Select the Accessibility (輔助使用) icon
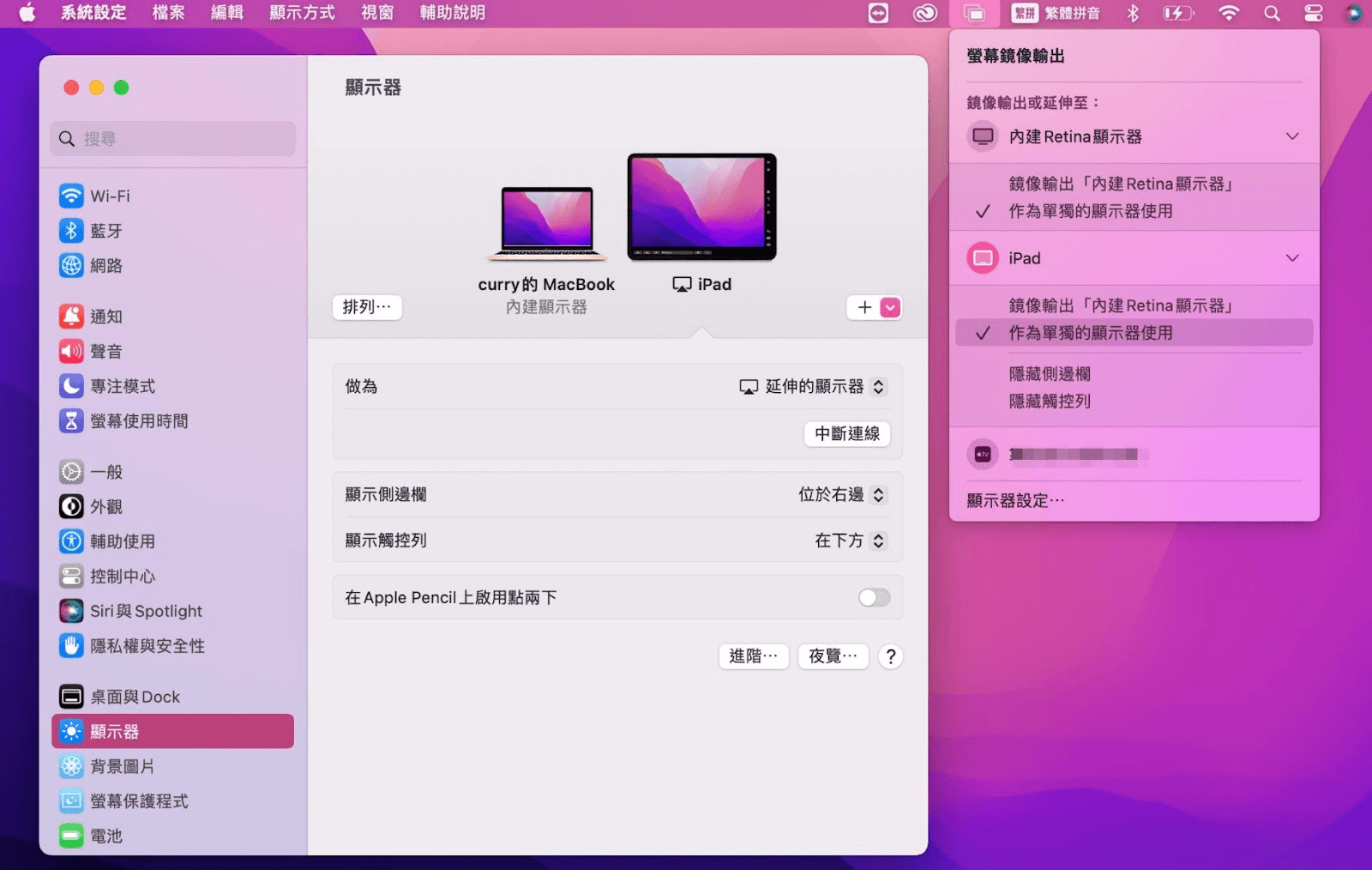 tap(71, 541)
